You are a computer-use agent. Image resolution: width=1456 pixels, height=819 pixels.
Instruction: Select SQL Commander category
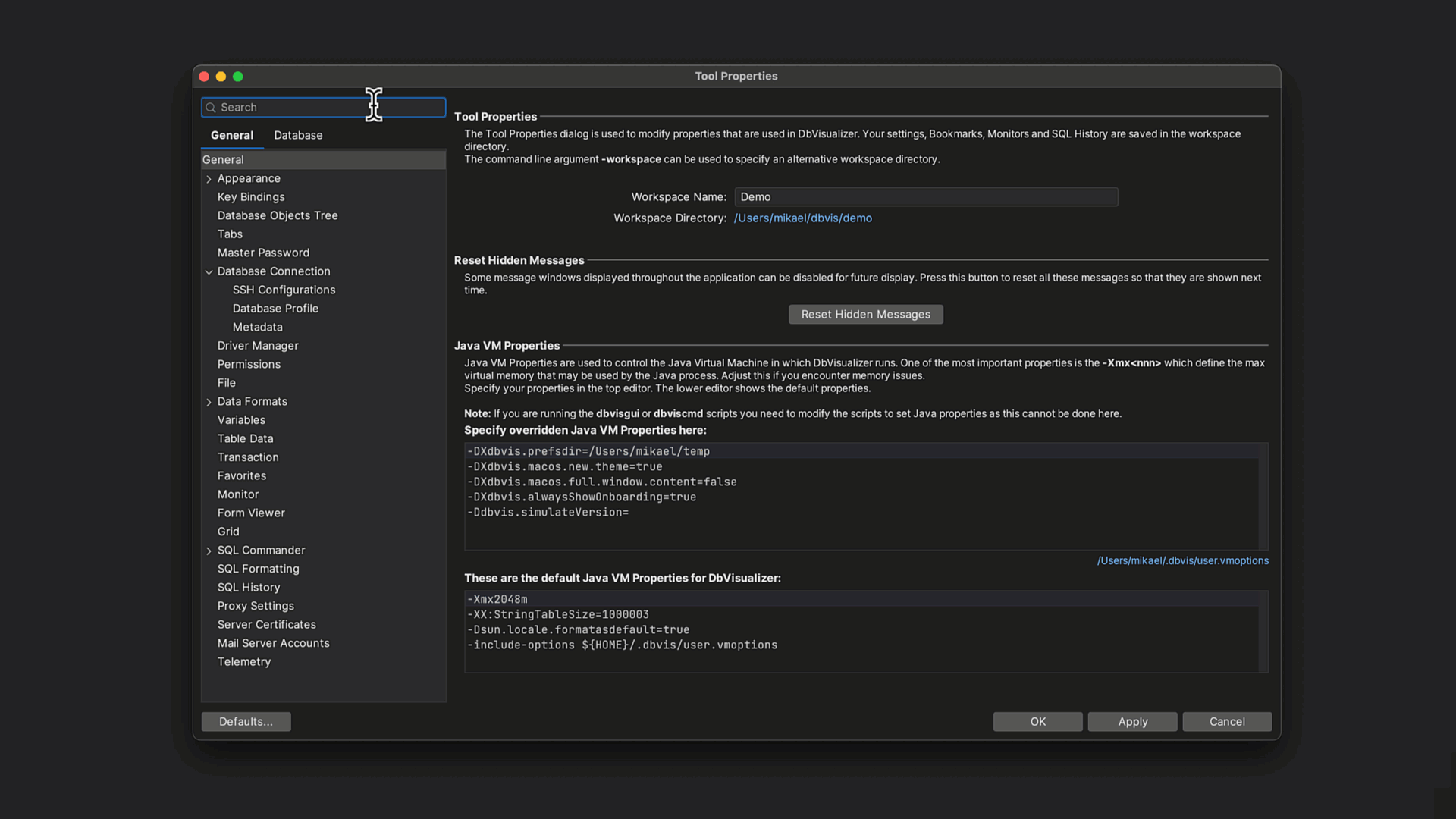(x=261, y=550)
